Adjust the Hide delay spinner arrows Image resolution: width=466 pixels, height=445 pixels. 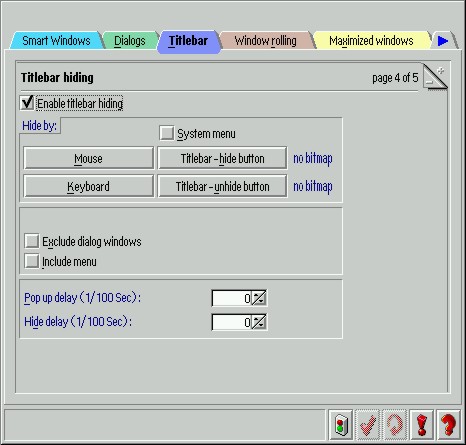pos(259,322)
